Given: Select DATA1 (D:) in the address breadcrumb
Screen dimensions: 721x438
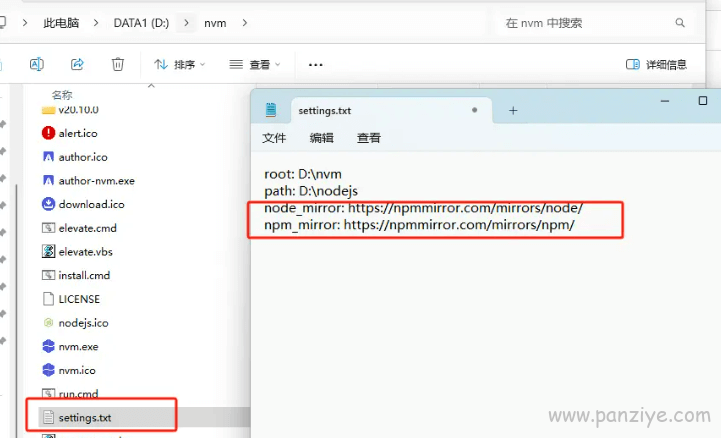Looking at the screenshot, I should tap(141, 23).
